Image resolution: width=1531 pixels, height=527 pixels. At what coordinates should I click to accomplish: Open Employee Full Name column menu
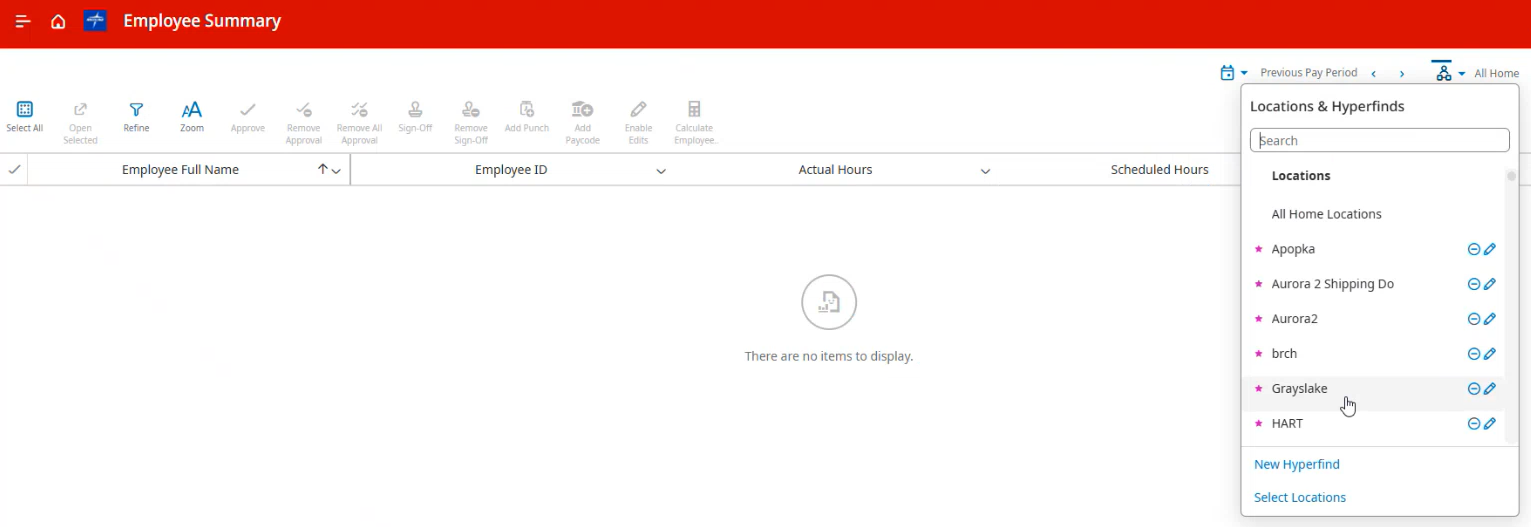pos(336,171)
